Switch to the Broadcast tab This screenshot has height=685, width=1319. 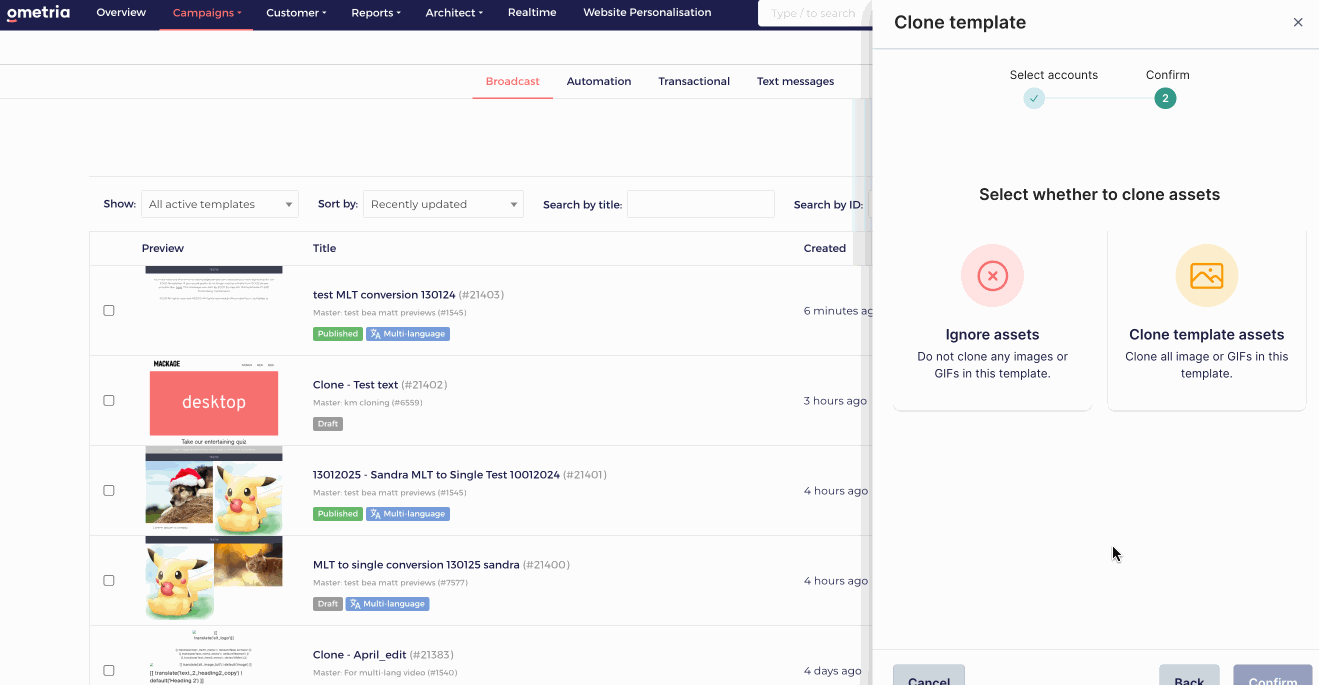pos(512,82)
